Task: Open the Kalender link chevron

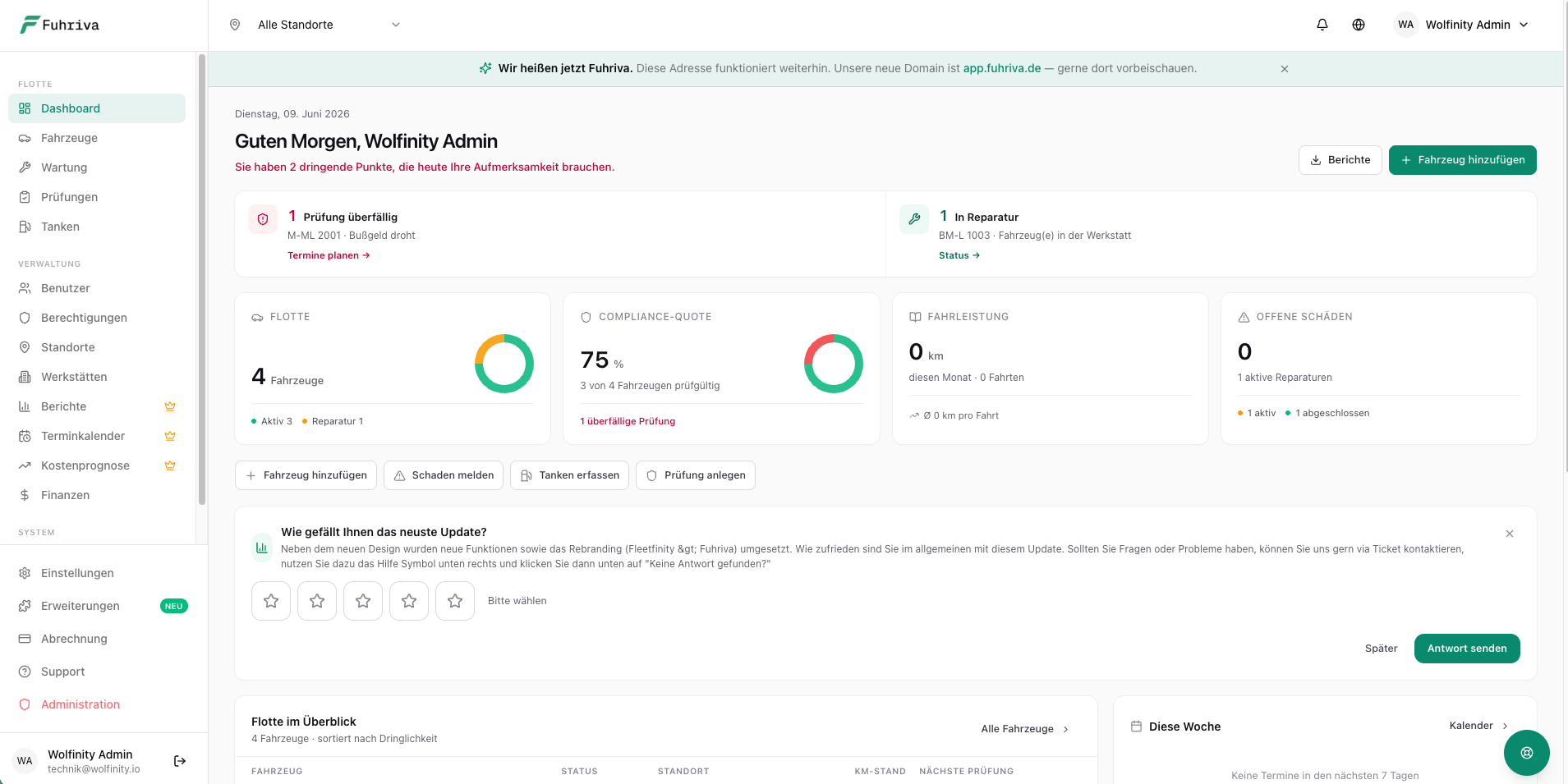Action: (x=1506, y=726)
